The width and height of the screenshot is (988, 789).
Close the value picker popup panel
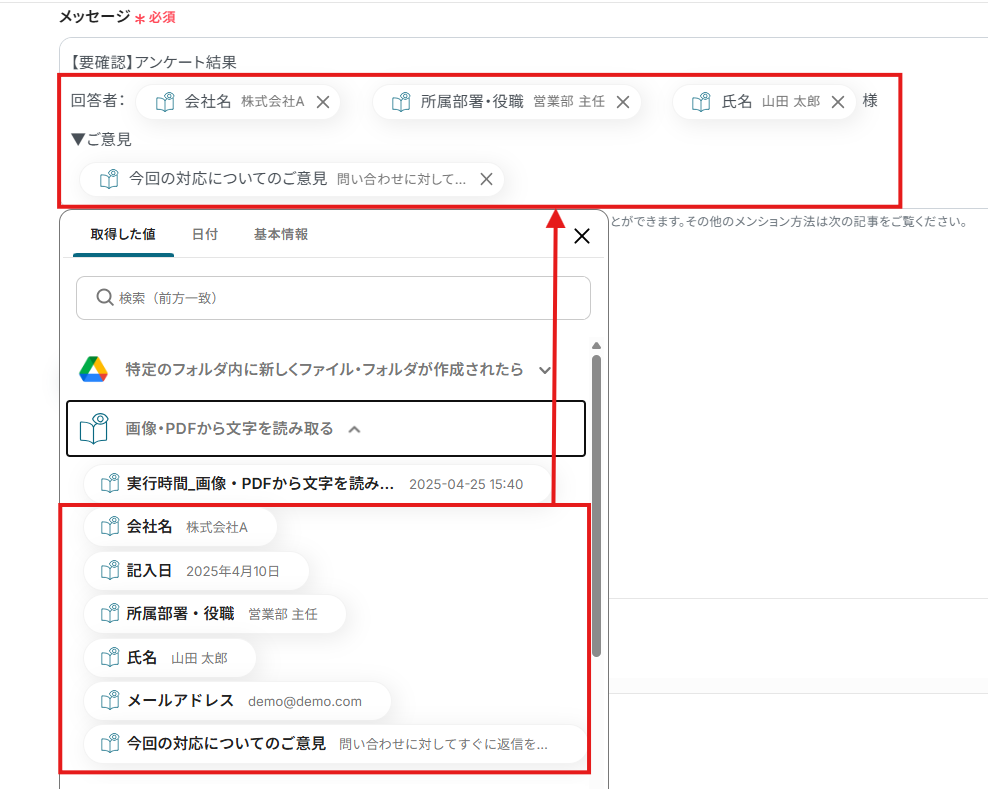point(582,236)
